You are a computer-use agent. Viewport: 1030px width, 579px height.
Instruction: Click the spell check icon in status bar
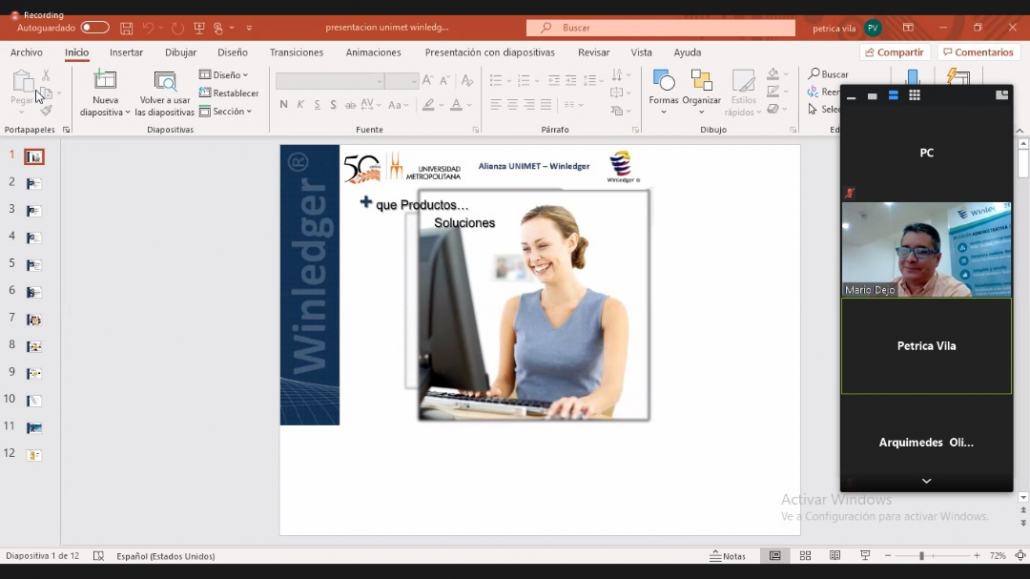(99, 556)
